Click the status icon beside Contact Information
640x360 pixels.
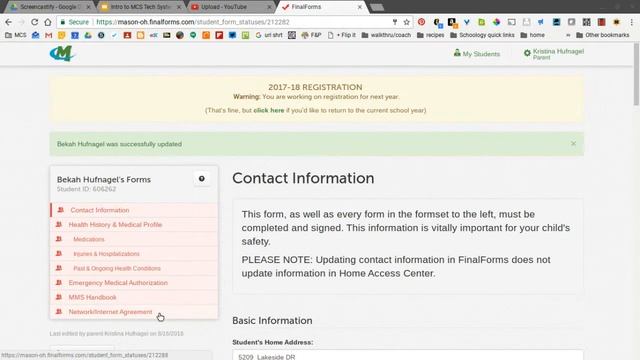pyautogui.click(x=60, y=210)
